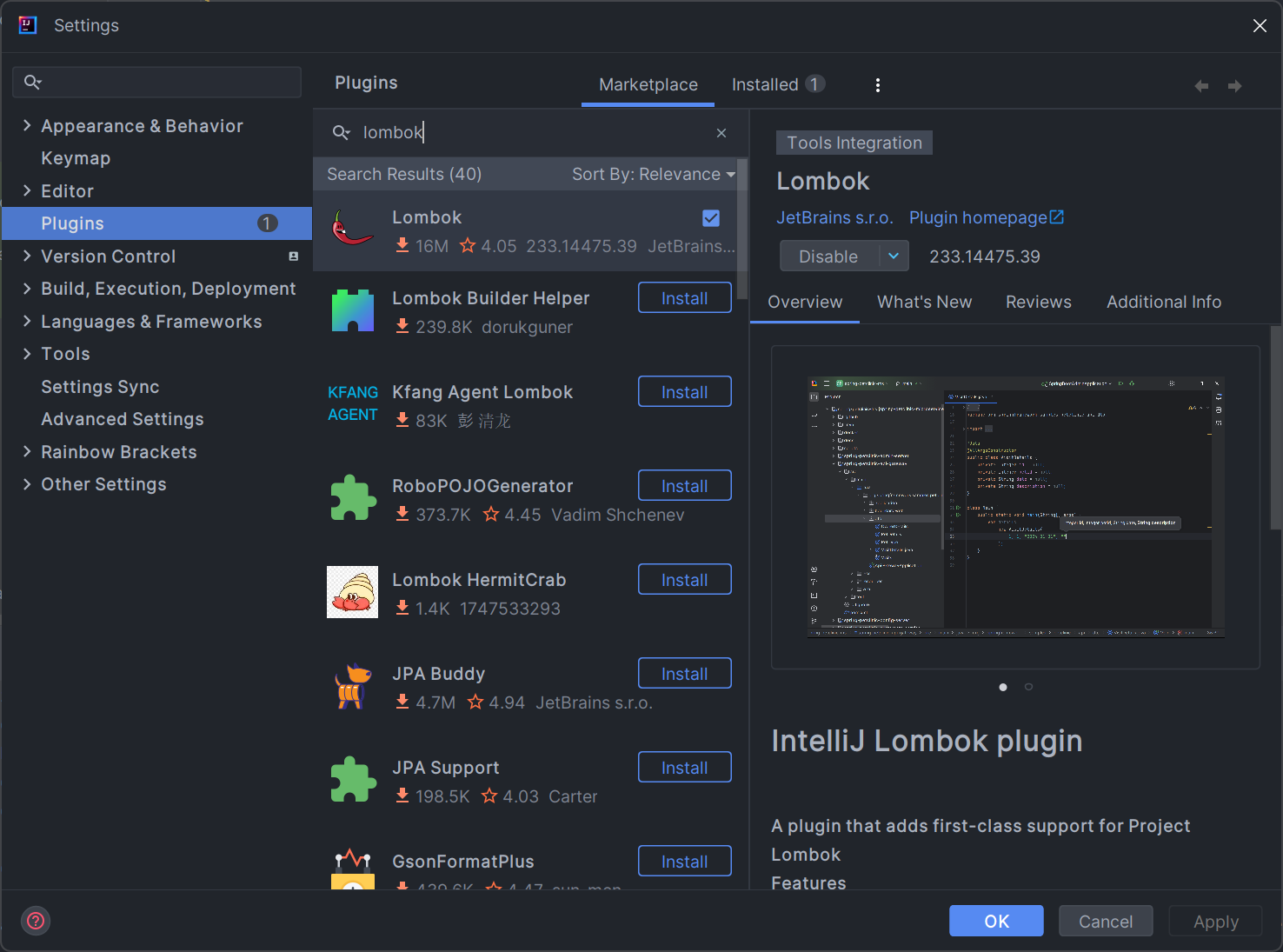Install GsonFormatPlus plugin

(685, 862)
